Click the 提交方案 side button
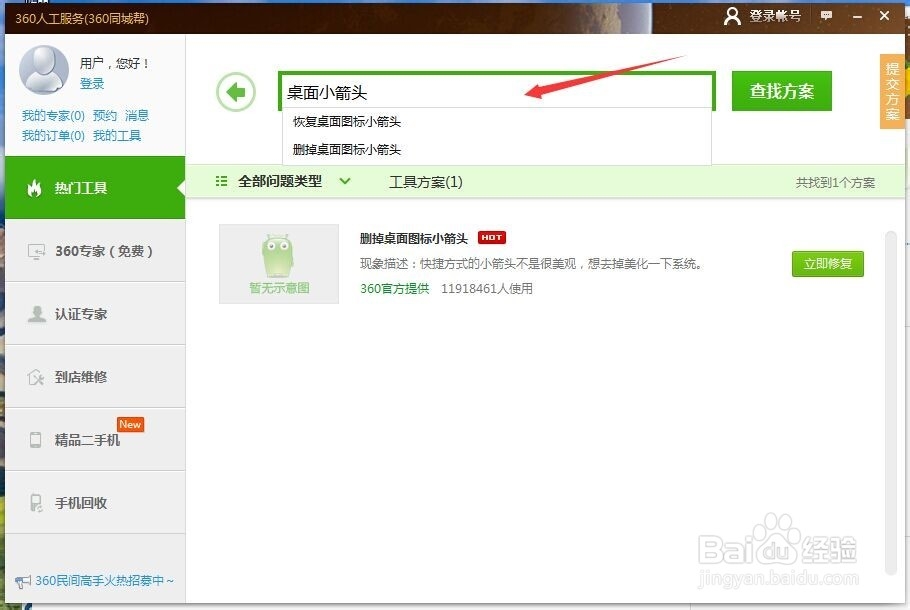 892,91
